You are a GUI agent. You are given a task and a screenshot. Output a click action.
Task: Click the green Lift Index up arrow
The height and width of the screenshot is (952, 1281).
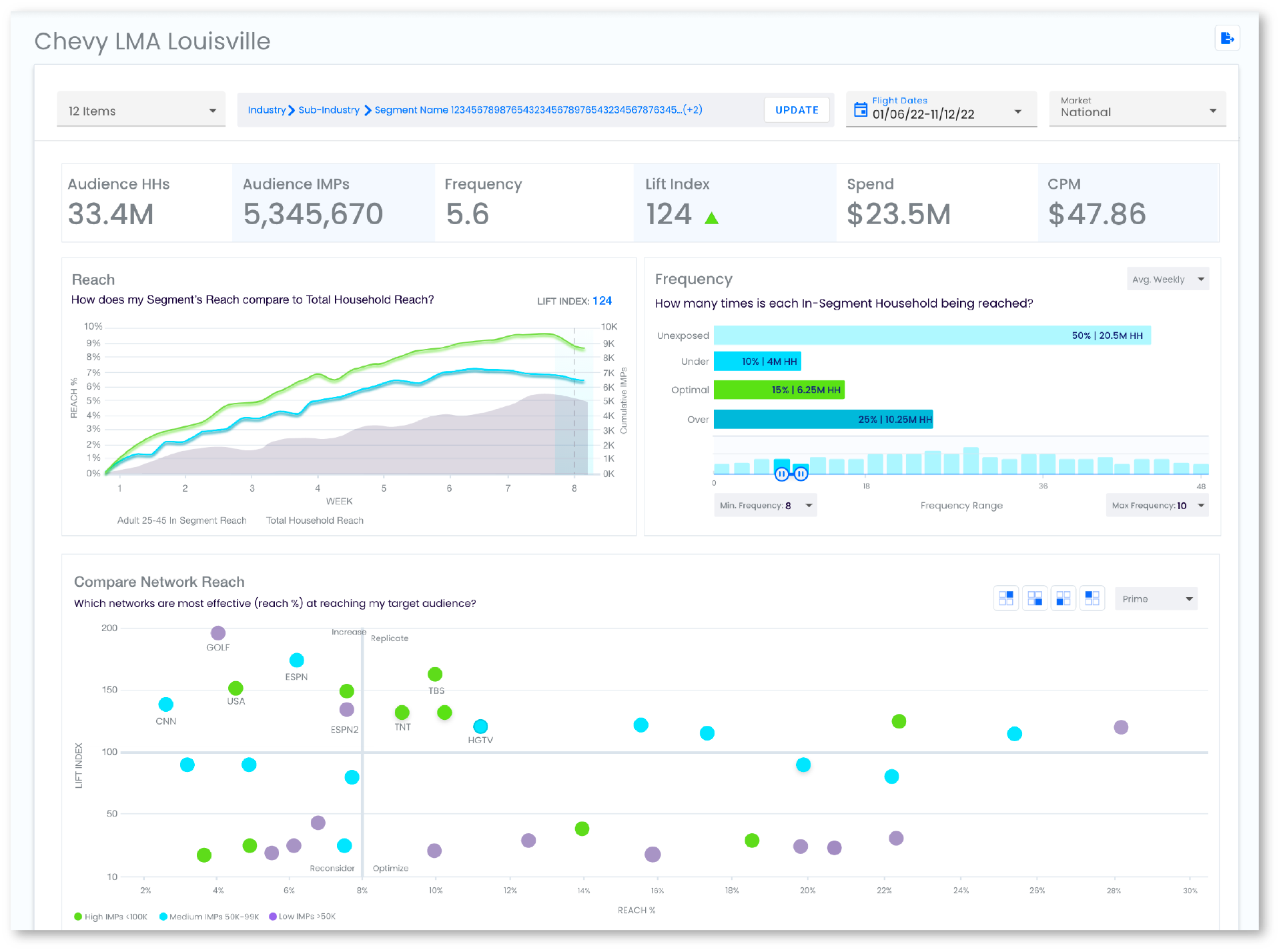pyautogui.click(x=711, y=217)
